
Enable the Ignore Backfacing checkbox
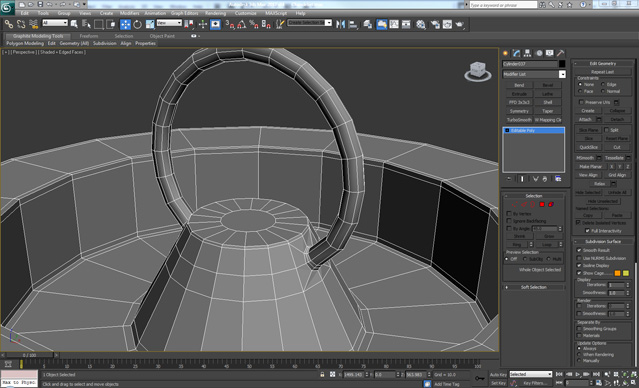click(x=509, y=221)
